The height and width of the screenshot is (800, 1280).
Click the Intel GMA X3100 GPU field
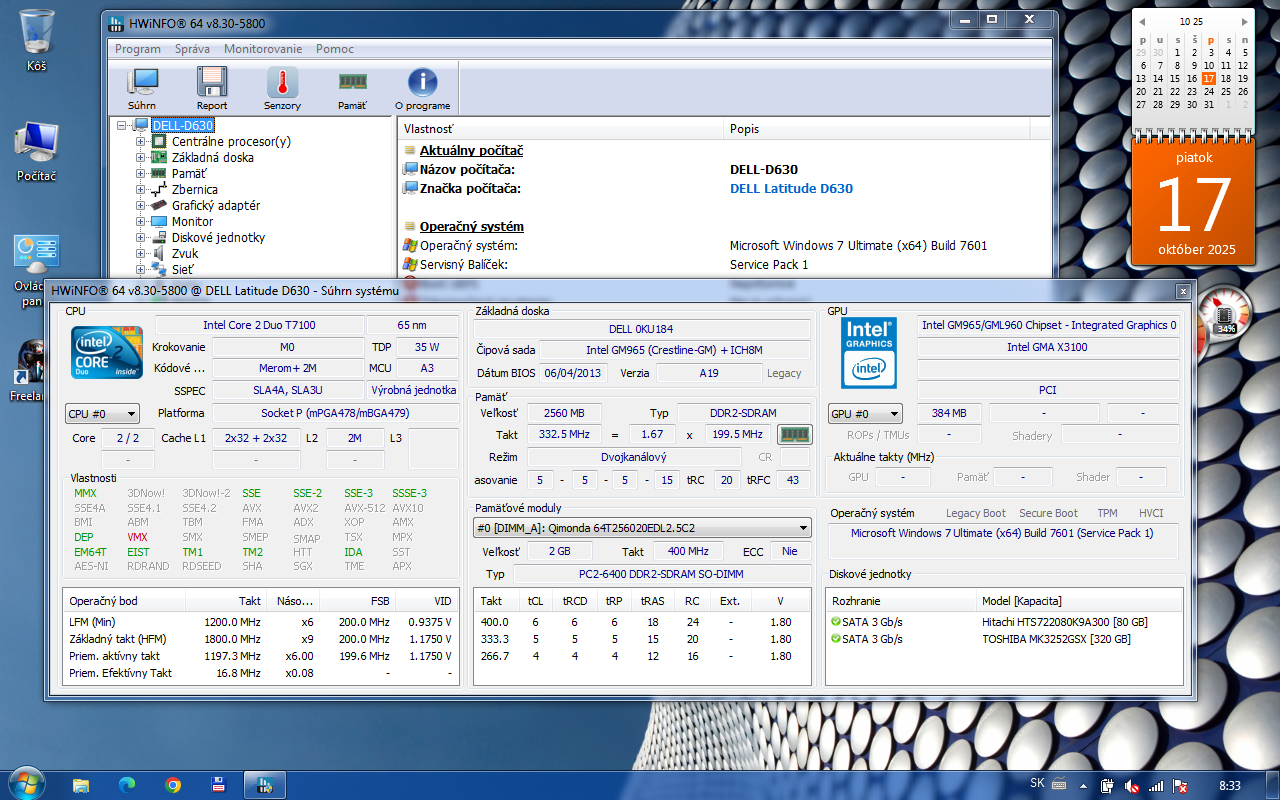coord(1047,347)
